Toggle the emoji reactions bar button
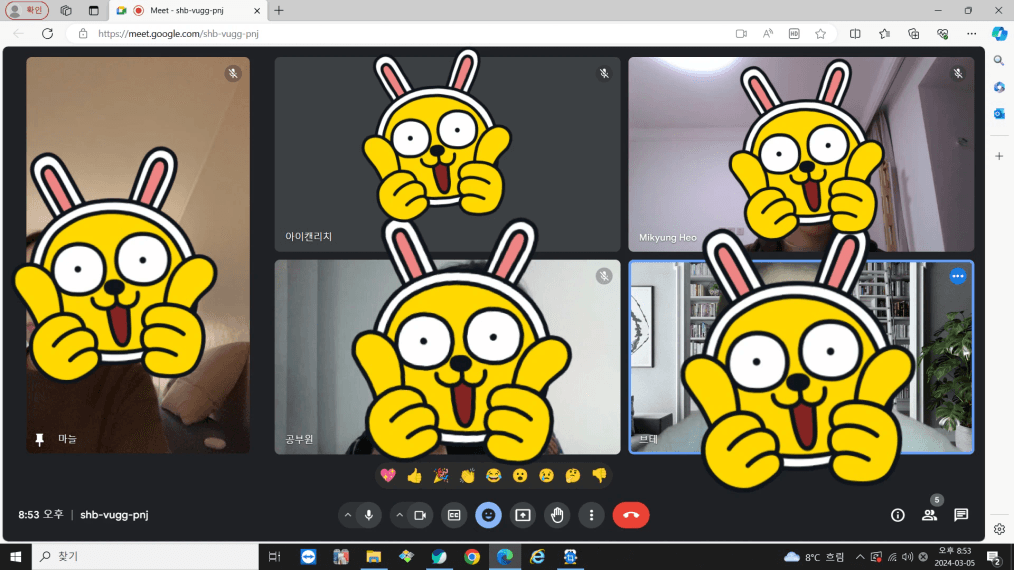Viewport: 1014px width, 570px height. [488, 516]
